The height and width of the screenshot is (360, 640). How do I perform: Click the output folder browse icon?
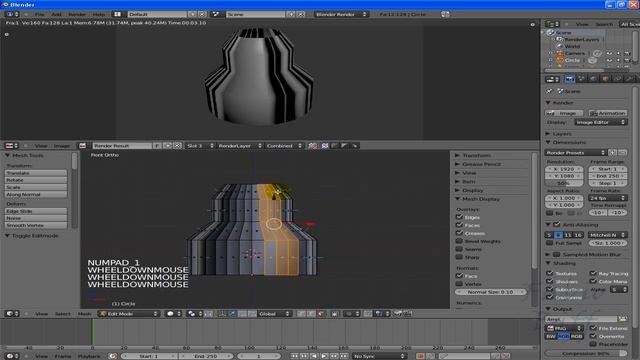(x=622, y=319)
